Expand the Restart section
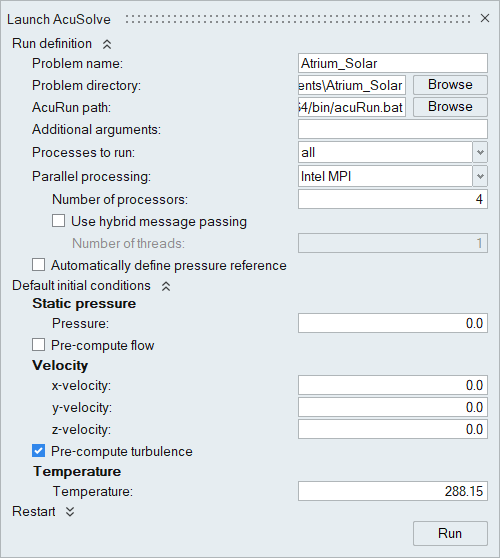Image resolution: width=500 pixels, height=558 pixels. tap(70, 512)
